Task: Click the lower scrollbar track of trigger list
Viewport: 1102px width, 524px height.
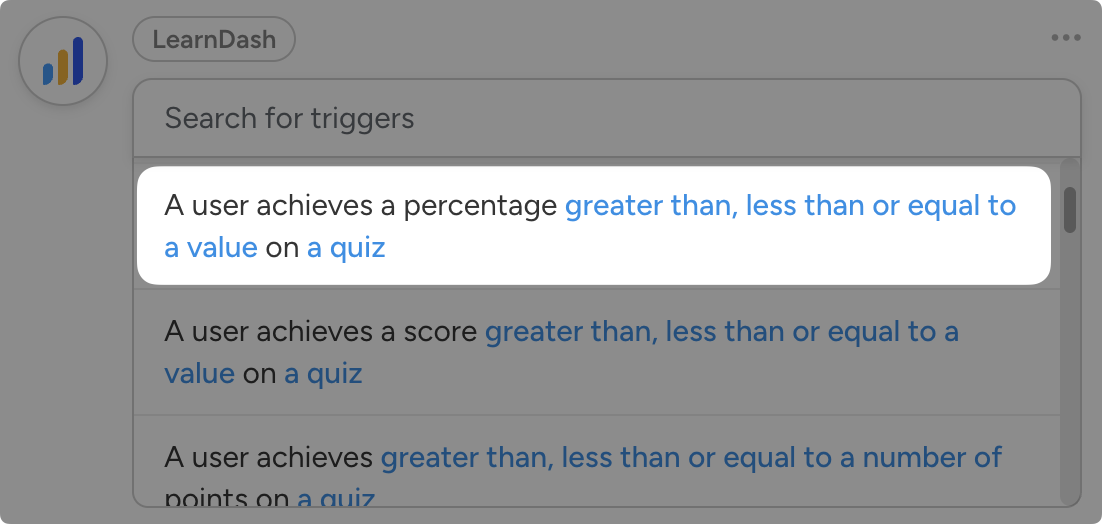Action: pyautogui.click(x=1069, y=400)
